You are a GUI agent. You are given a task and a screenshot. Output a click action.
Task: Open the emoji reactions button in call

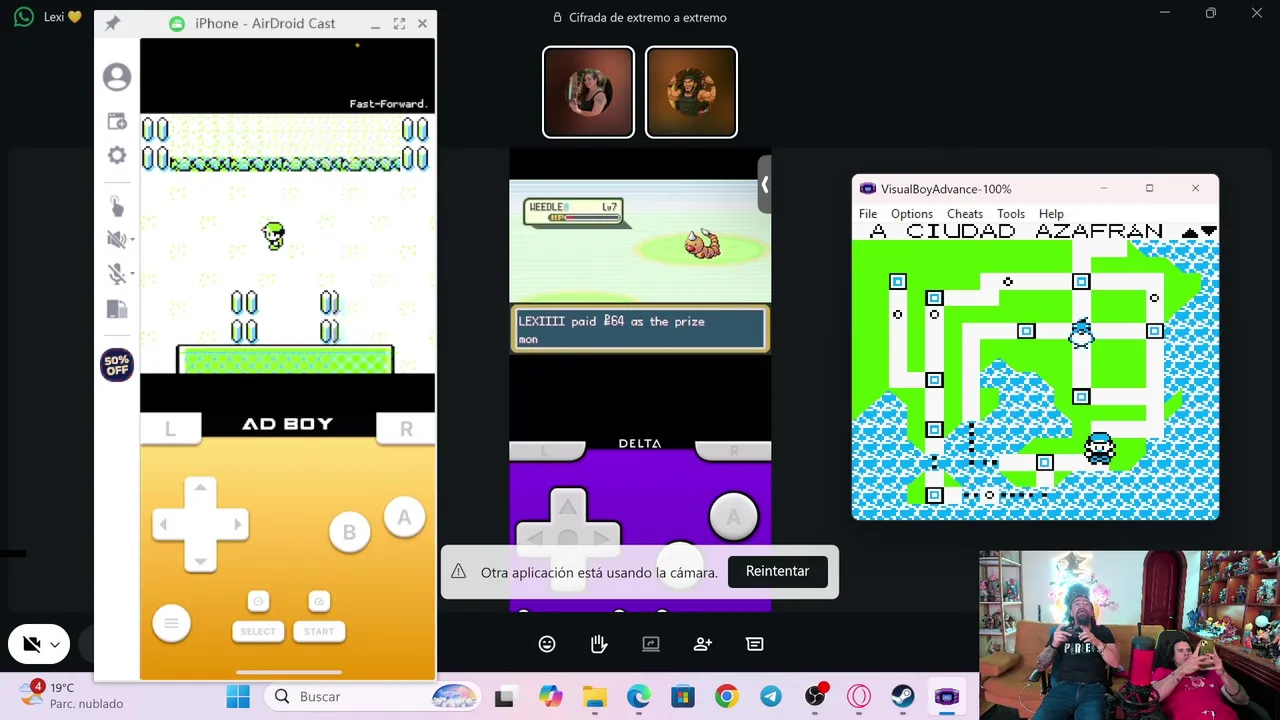coord(547,644)
